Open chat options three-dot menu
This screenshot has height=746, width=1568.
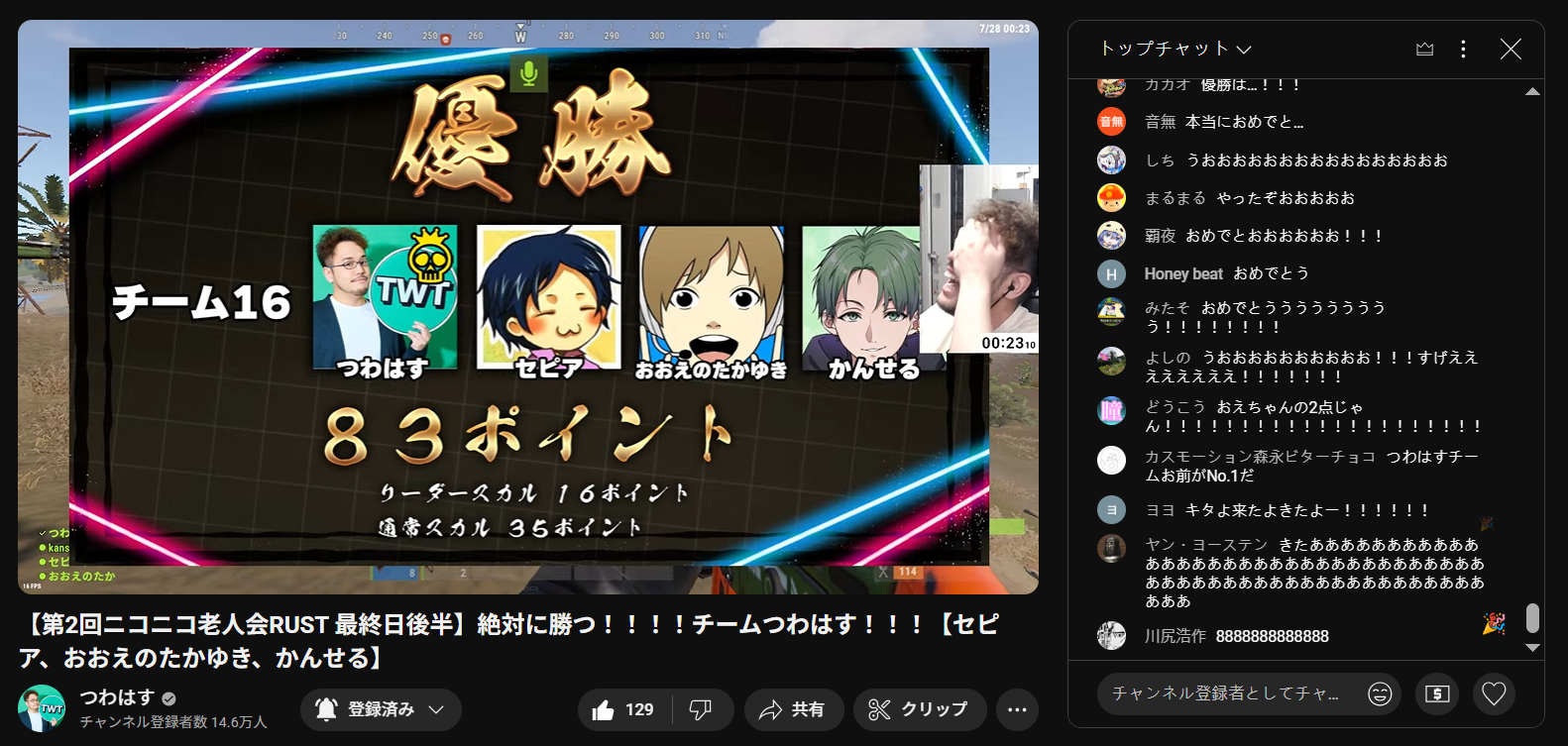pyautogui.click(x=1463, y=49)
